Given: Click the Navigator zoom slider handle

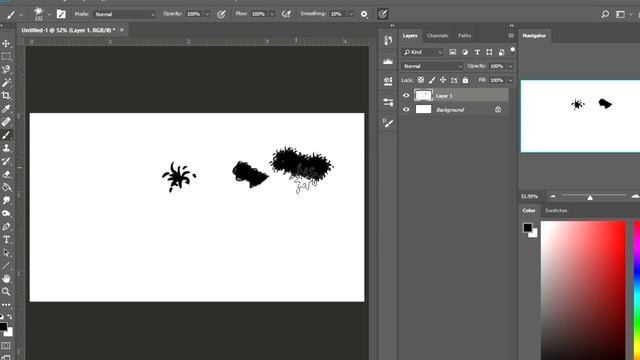Looking at the screenshot, I should (x=590, y=198).
